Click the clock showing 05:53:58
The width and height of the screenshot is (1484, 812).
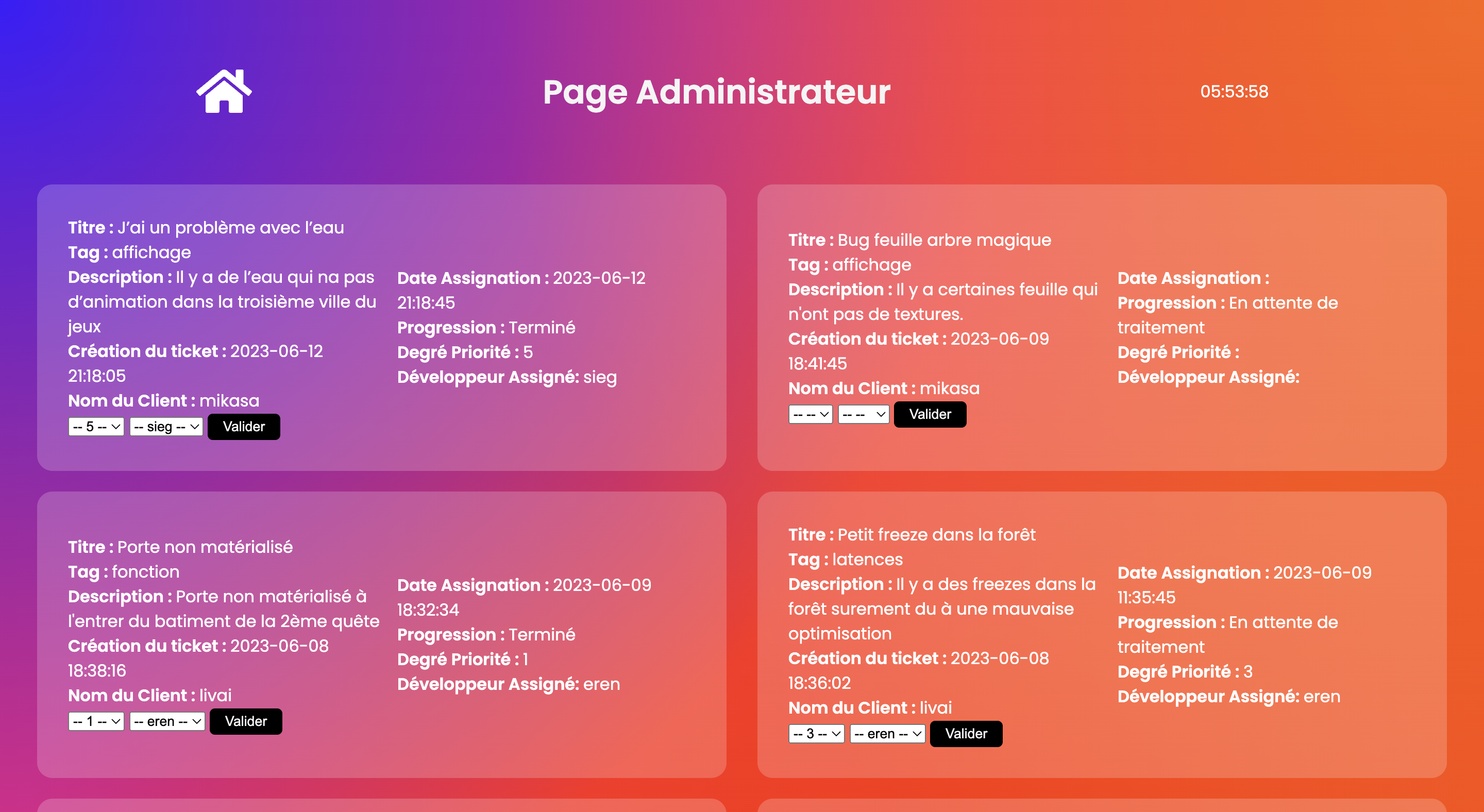[x=1234, y=92]
